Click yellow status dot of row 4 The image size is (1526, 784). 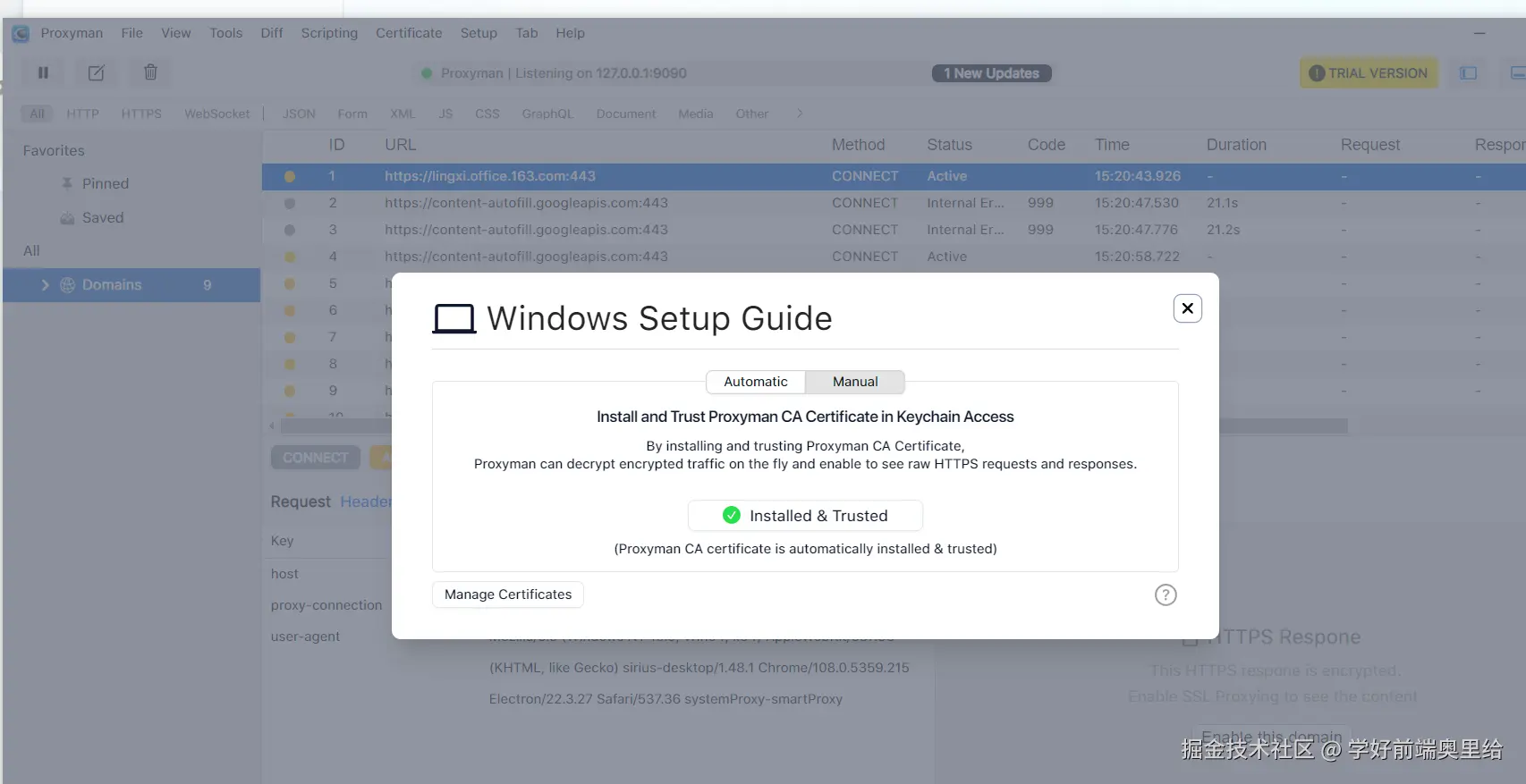290,257
